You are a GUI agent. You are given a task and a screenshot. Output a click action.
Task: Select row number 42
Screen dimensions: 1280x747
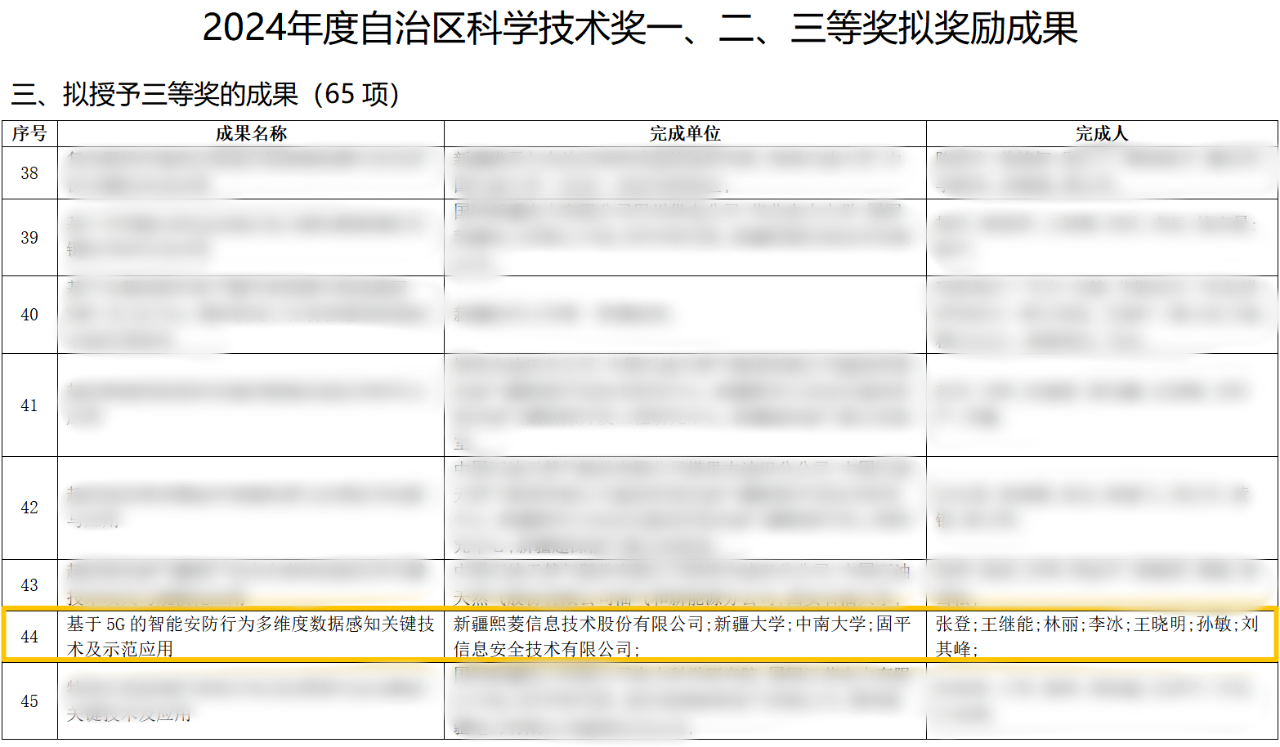(30, 507)
